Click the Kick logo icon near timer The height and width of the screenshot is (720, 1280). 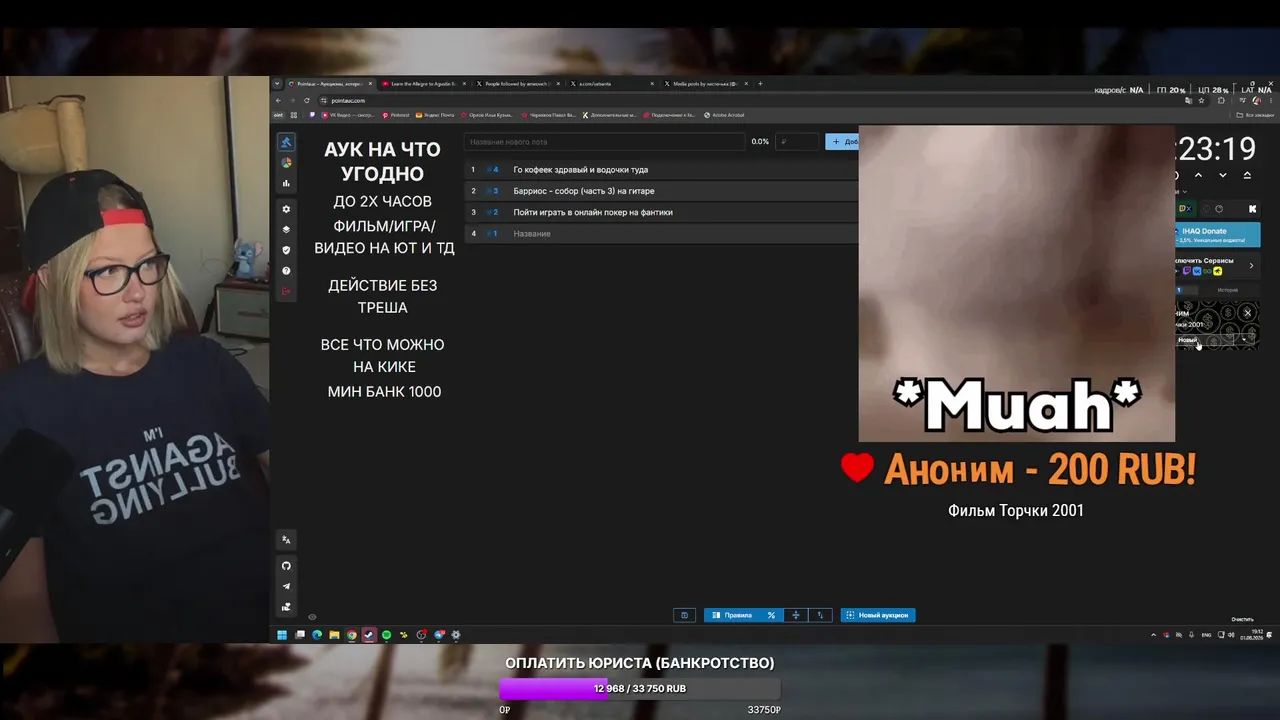[1252, 209]
